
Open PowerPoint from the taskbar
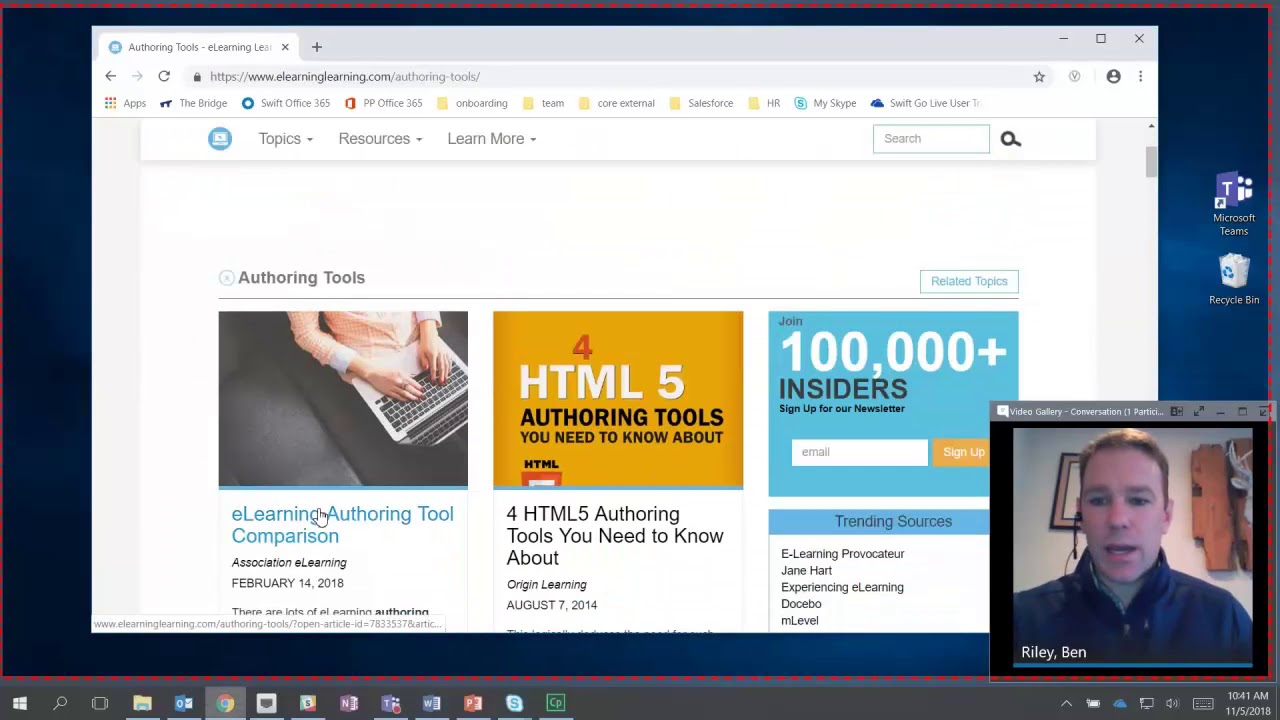pyautogui.click(x=473, y=703)
